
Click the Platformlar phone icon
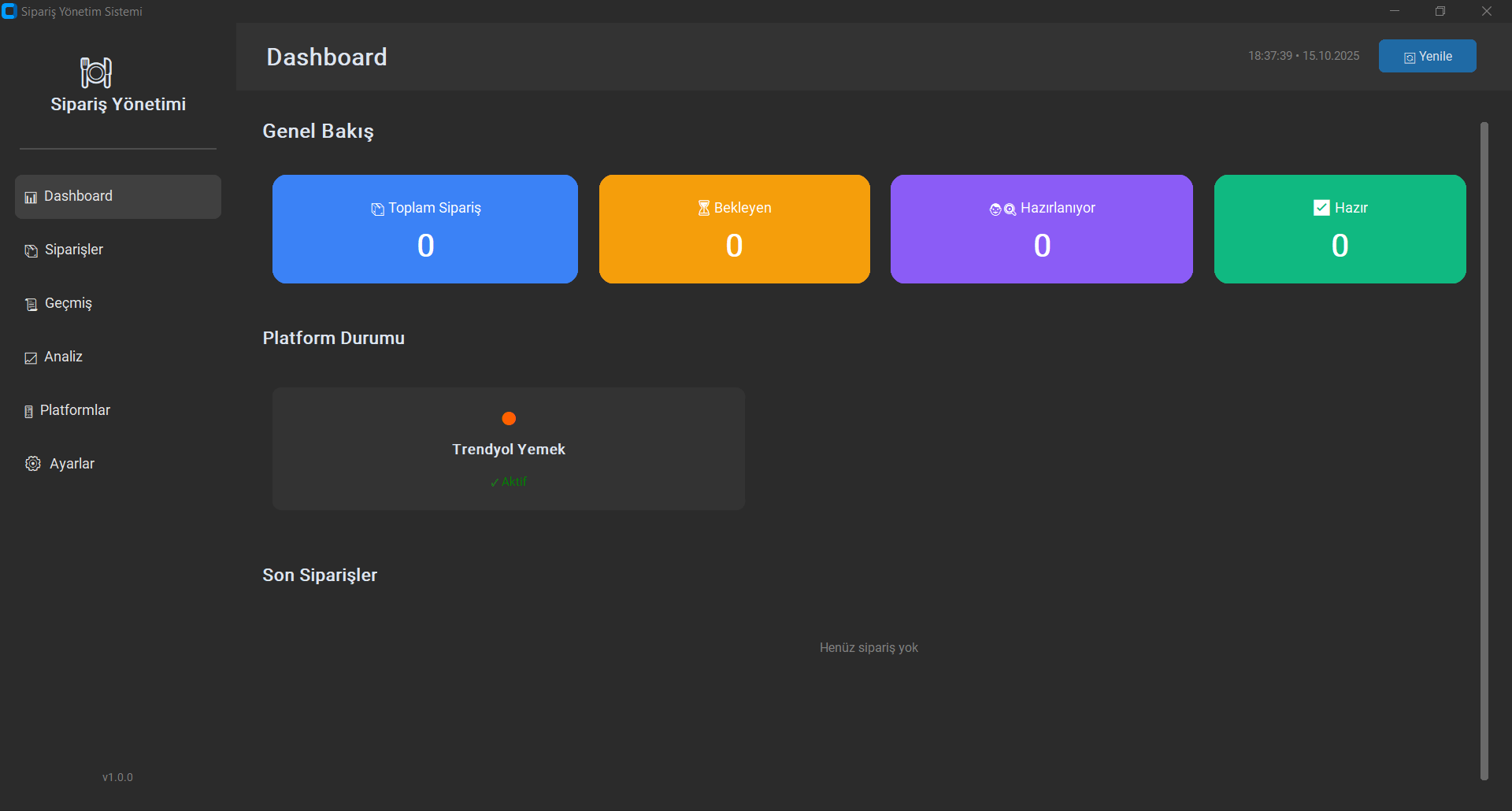(x=29, y=412)
